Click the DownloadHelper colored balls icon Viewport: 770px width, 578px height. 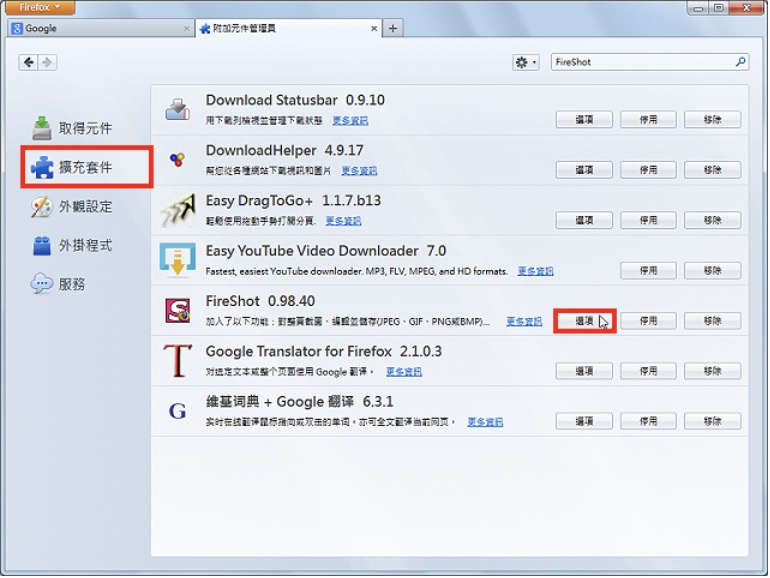click(177, 159)
